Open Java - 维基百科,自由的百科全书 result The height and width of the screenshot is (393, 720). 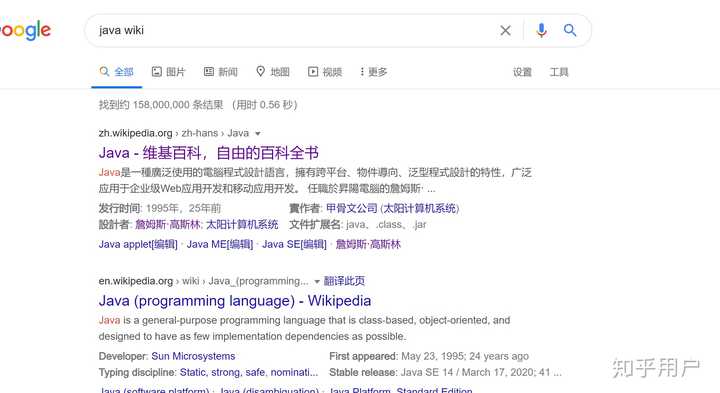[x=208, y=152]
